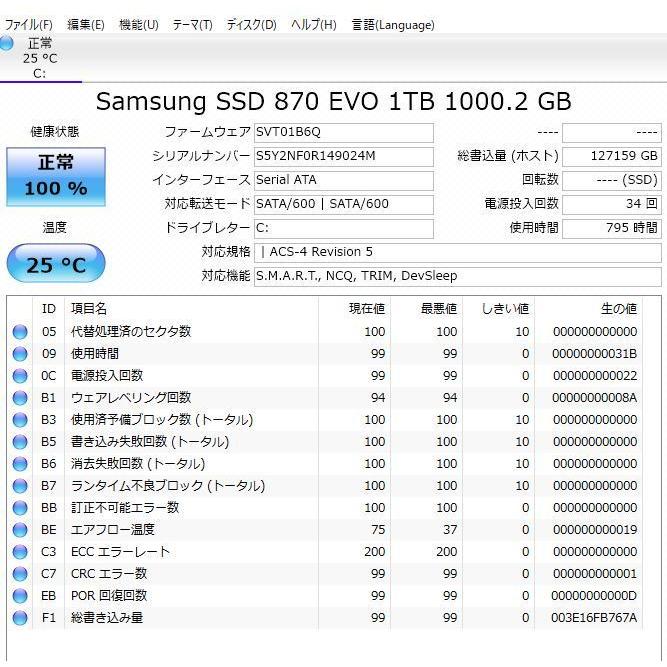Click the serial number field S5Y2NF0R149024M
667x667 pixels.
tap(344, 157)
